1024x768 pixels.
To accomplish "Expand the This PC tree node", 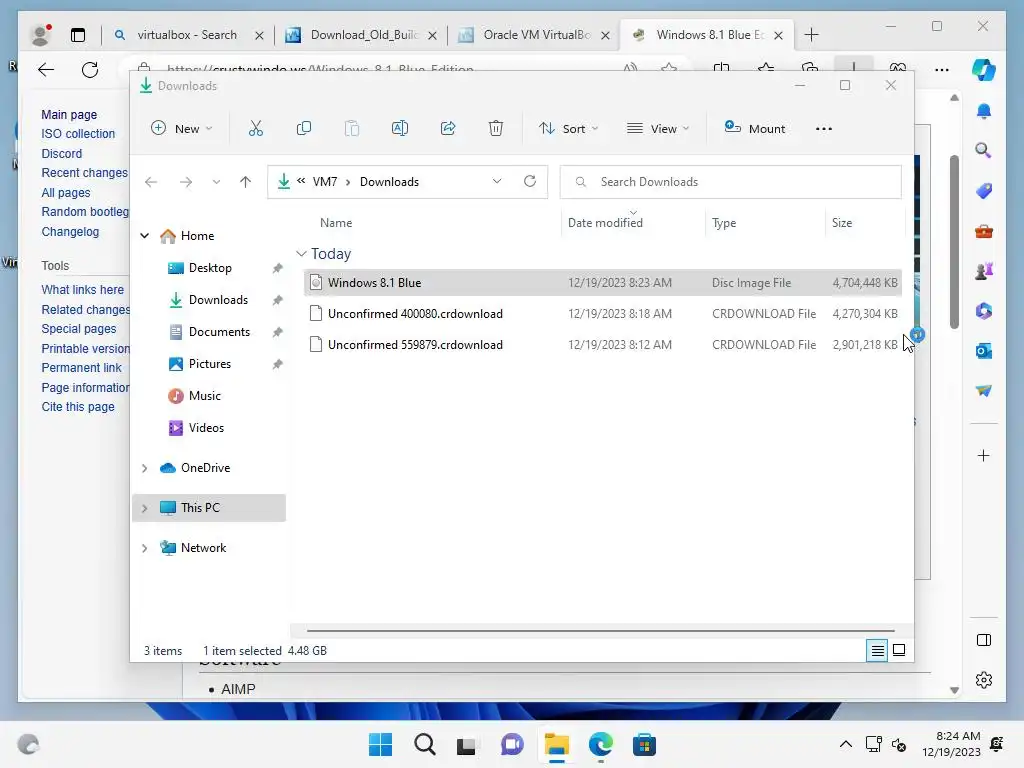I will [145, 508].
